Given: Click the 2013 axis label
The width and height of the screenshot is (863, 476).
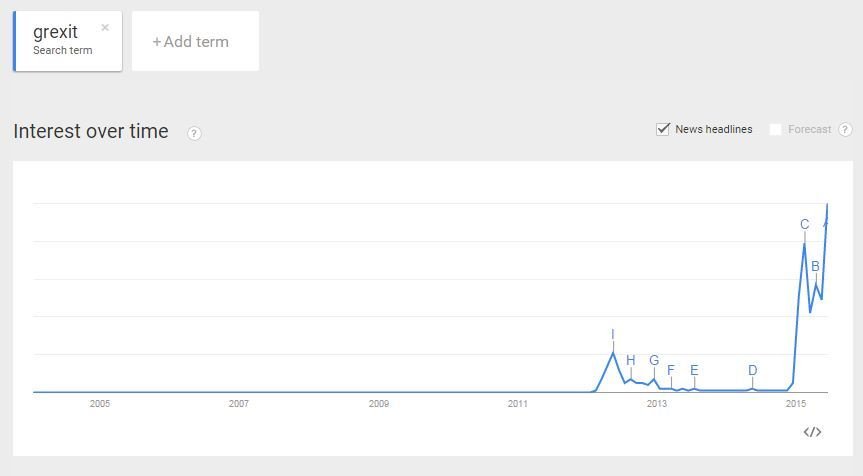Looking at the screenshot, I should coord(657,404).
